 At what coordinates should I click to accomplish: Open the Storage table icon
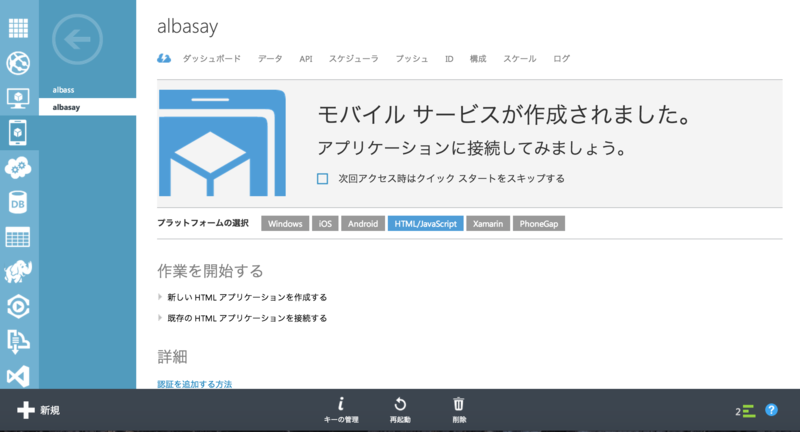tap(18, 237)
